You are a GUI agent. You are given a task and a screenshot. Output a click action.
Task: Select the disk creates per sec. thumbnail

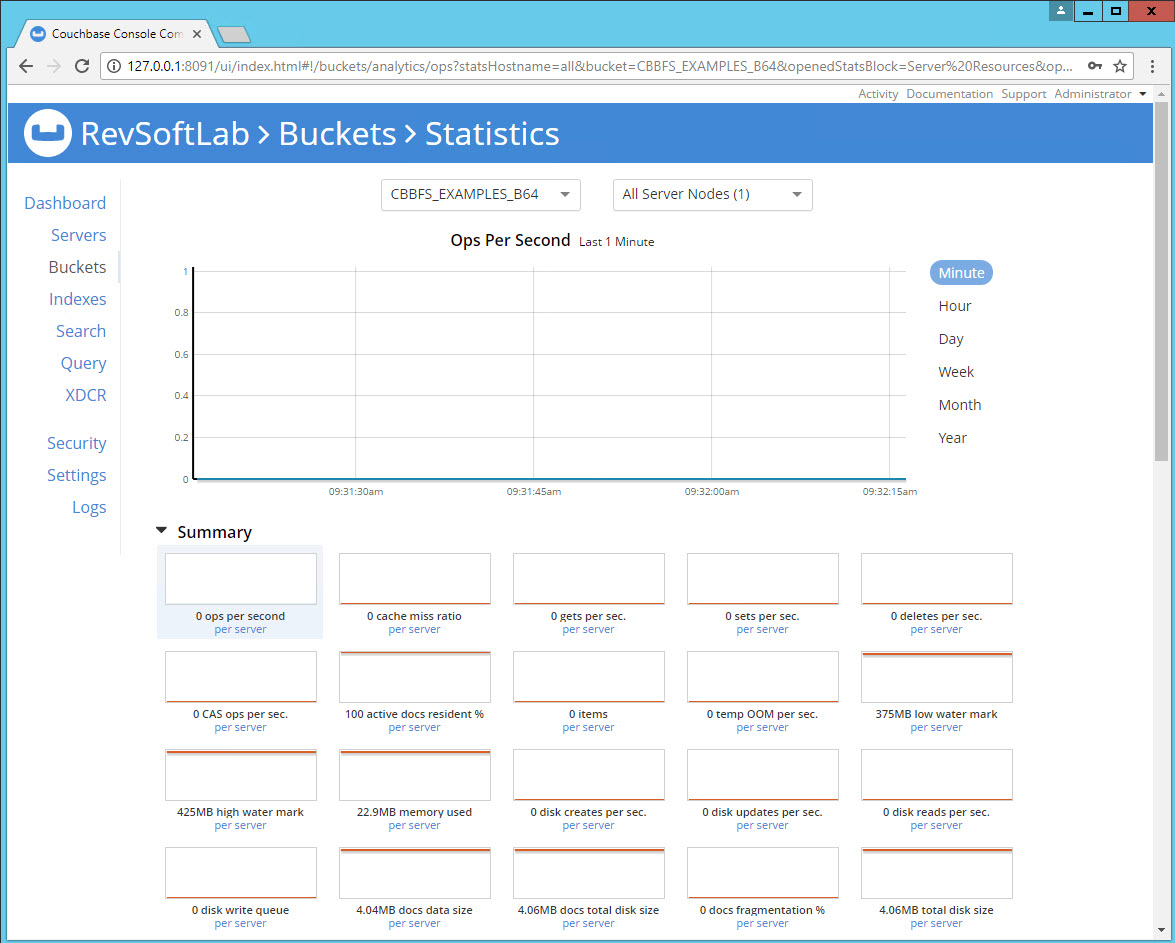click(588, 775)
